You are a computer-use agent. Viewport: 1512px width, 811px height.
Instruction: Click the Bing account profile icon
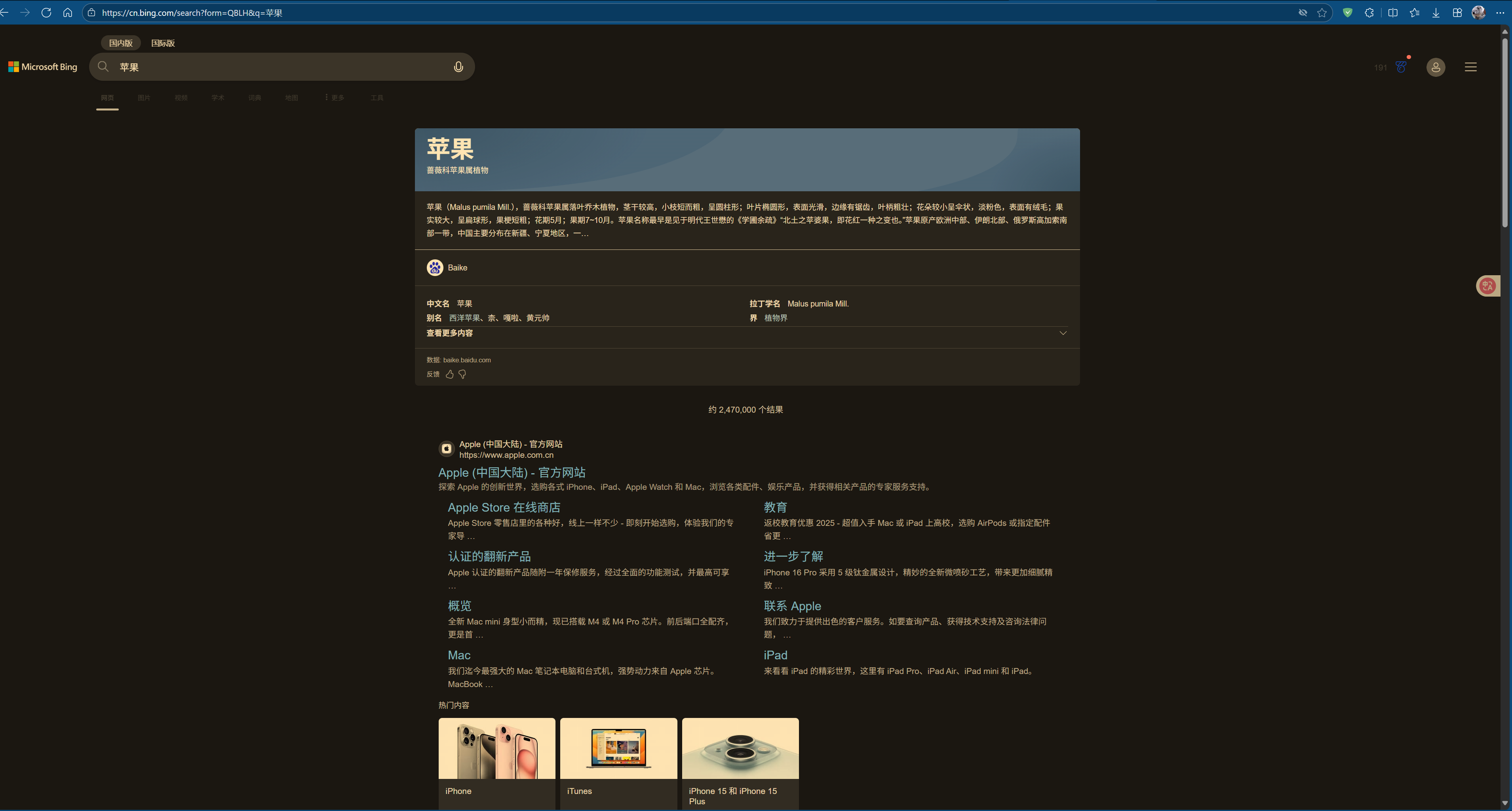[x=1436, y=67]
